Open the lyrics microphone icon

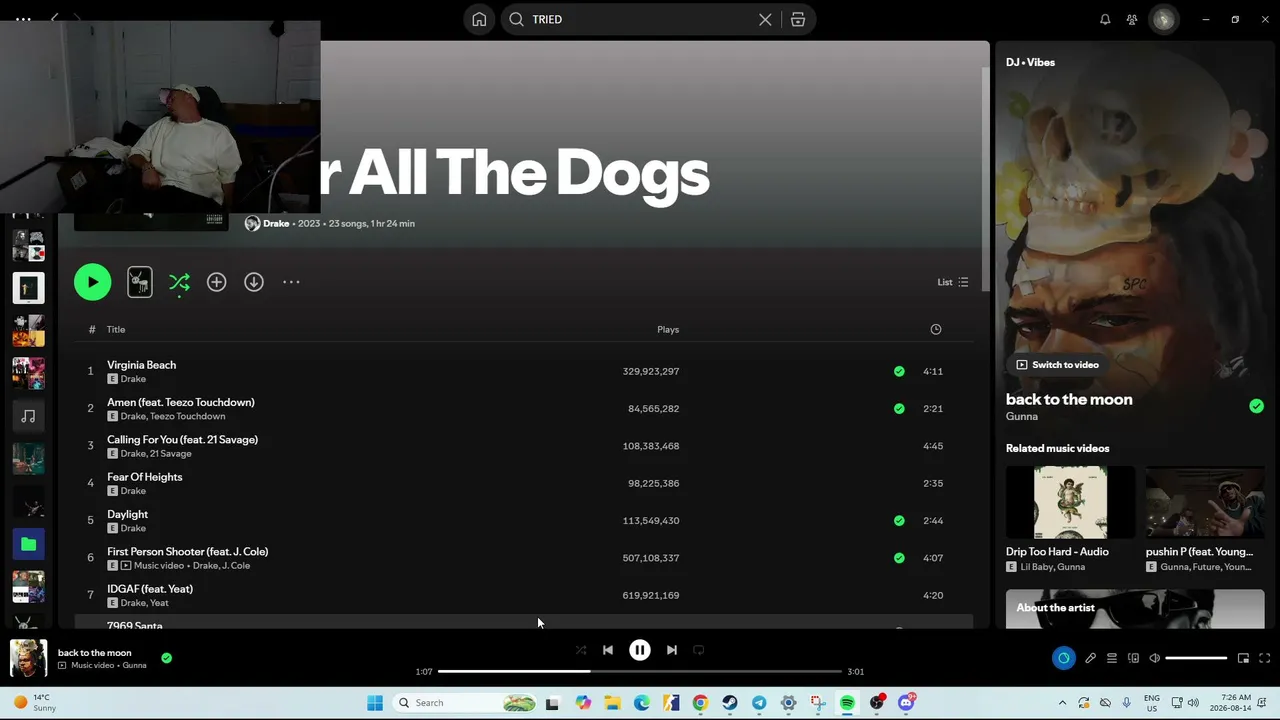[x=1090, y=658]
